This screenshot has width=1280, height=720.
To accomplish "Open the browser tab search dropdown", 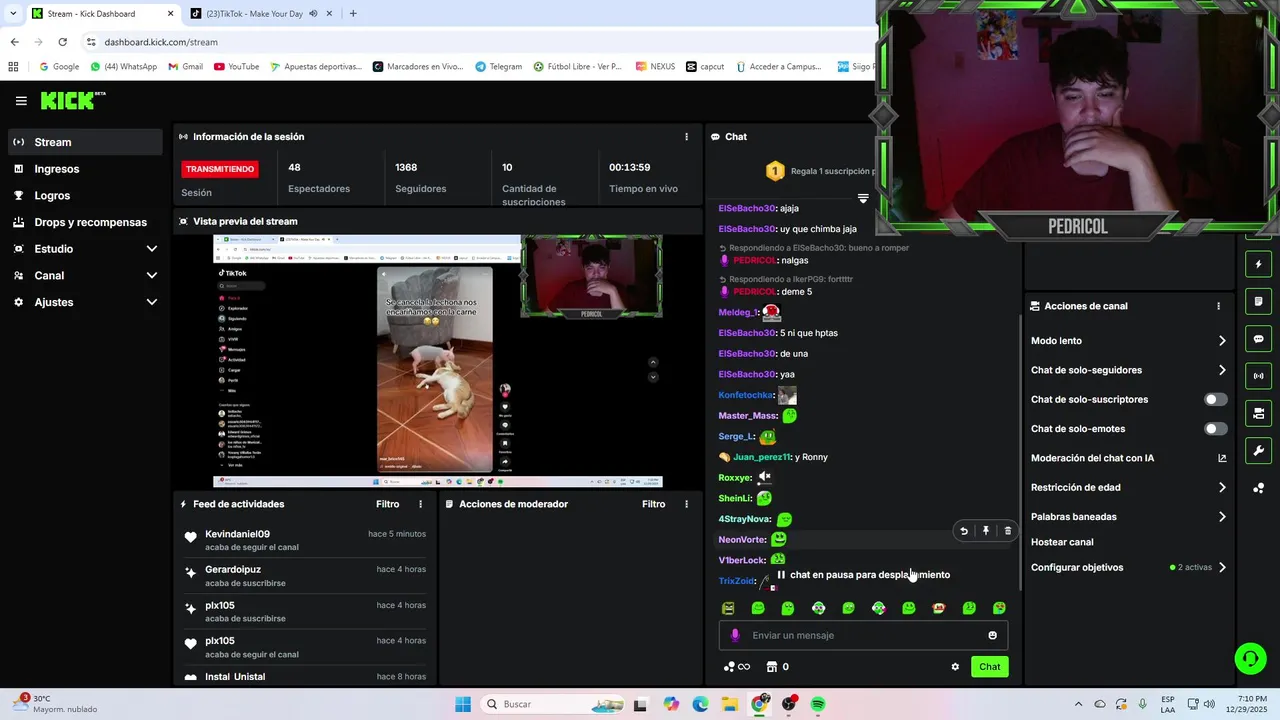I will pos(11,14).
